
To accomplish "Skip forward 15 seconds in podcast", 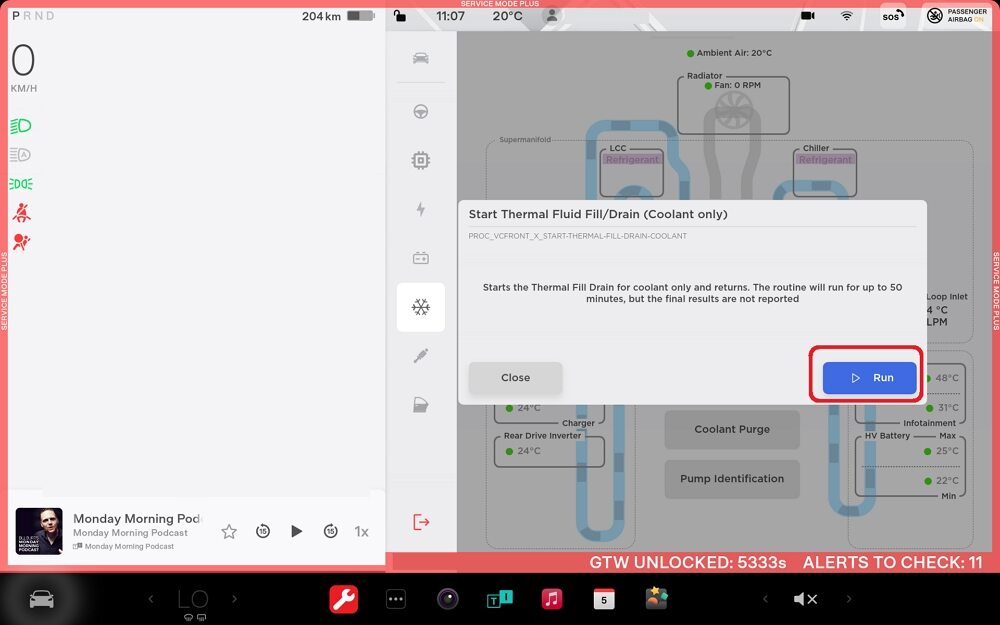I will (x=330, y=532).
